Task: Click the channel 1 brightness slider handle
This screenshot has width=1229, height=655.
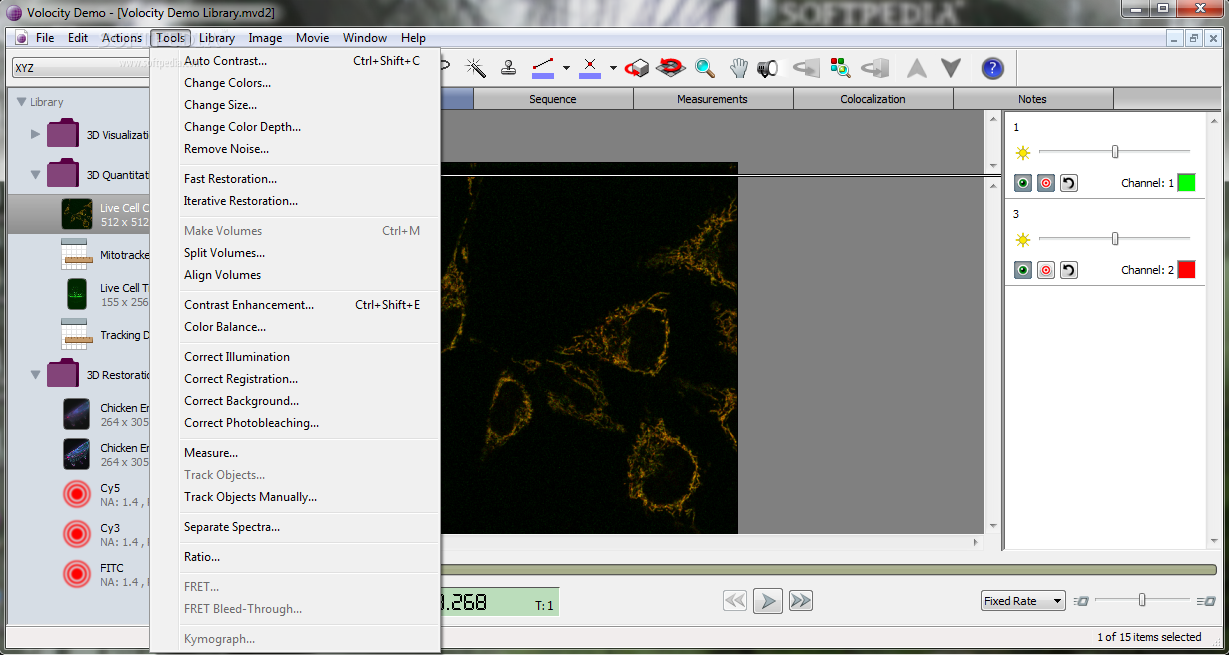Action: tap(1115, 152)
